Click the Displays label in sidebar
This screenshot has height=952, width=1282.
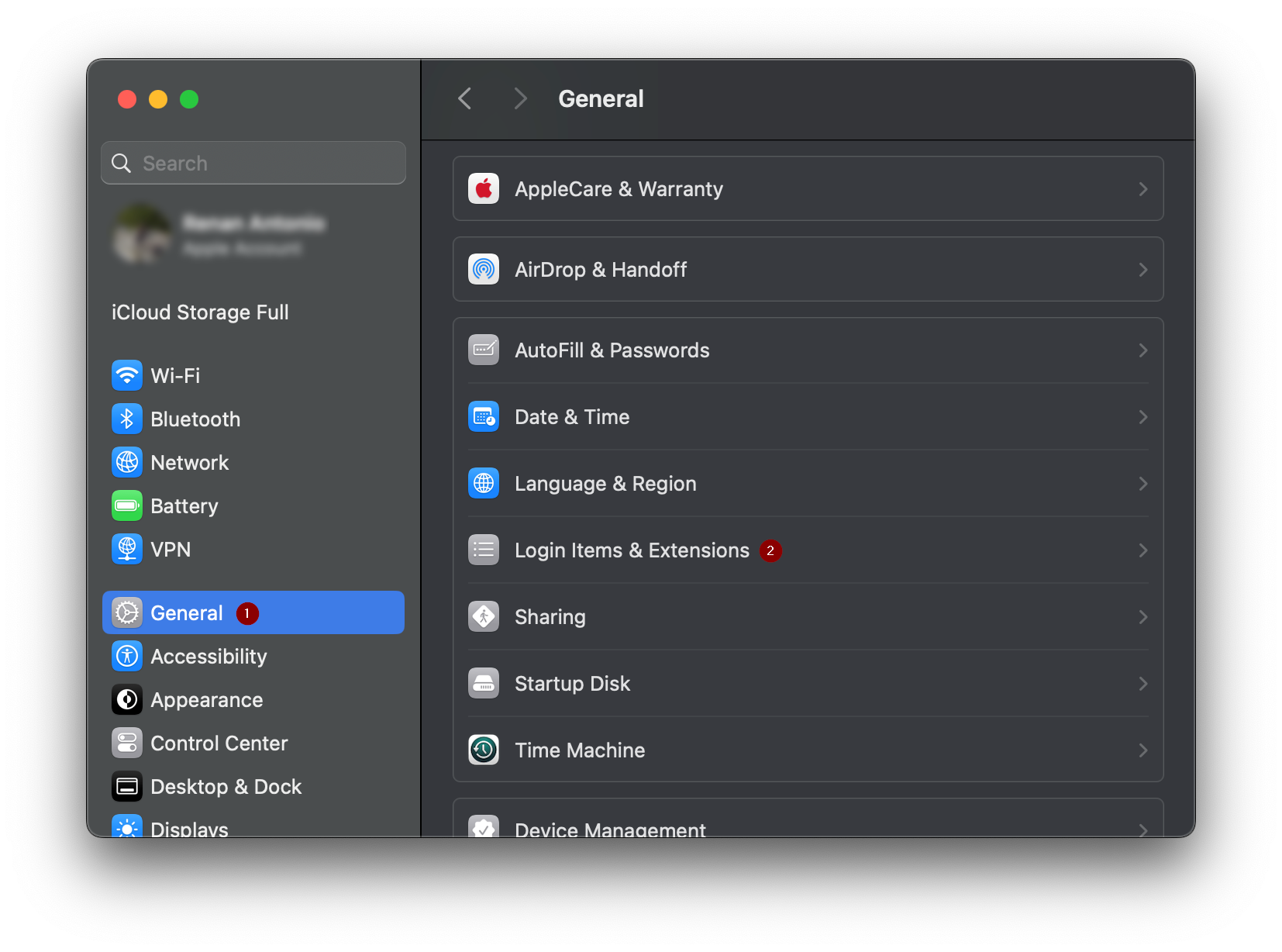coord(189,829)
